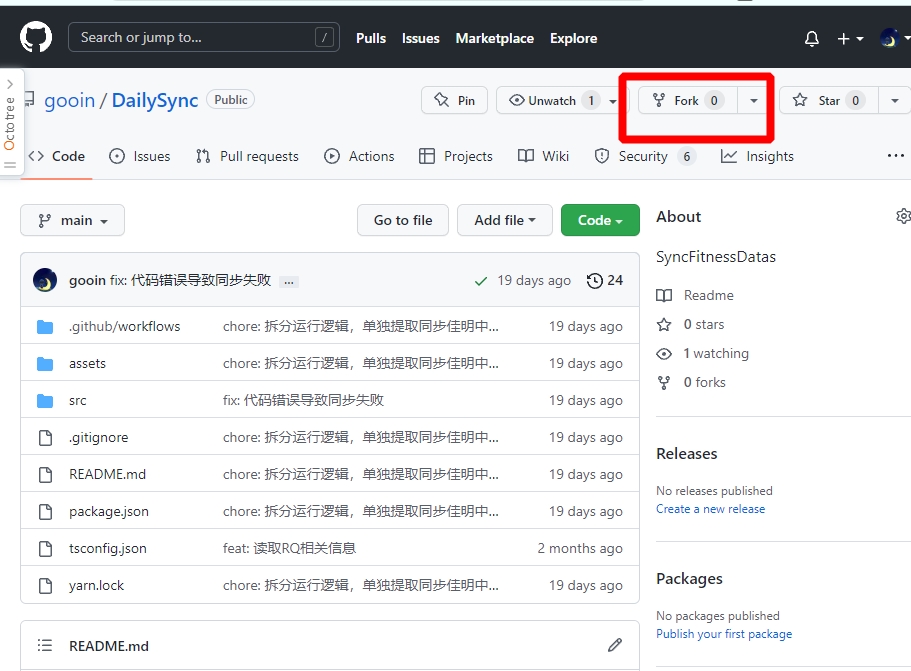Open the tsconfig.json file

click(x=107, y=549)
